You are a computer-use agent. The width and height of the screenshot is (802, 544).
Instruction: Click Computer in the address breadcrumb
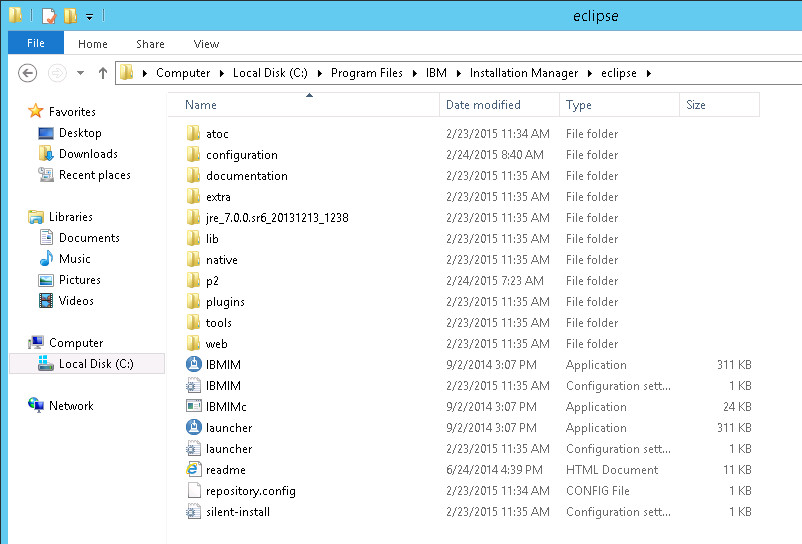point(183,73)
